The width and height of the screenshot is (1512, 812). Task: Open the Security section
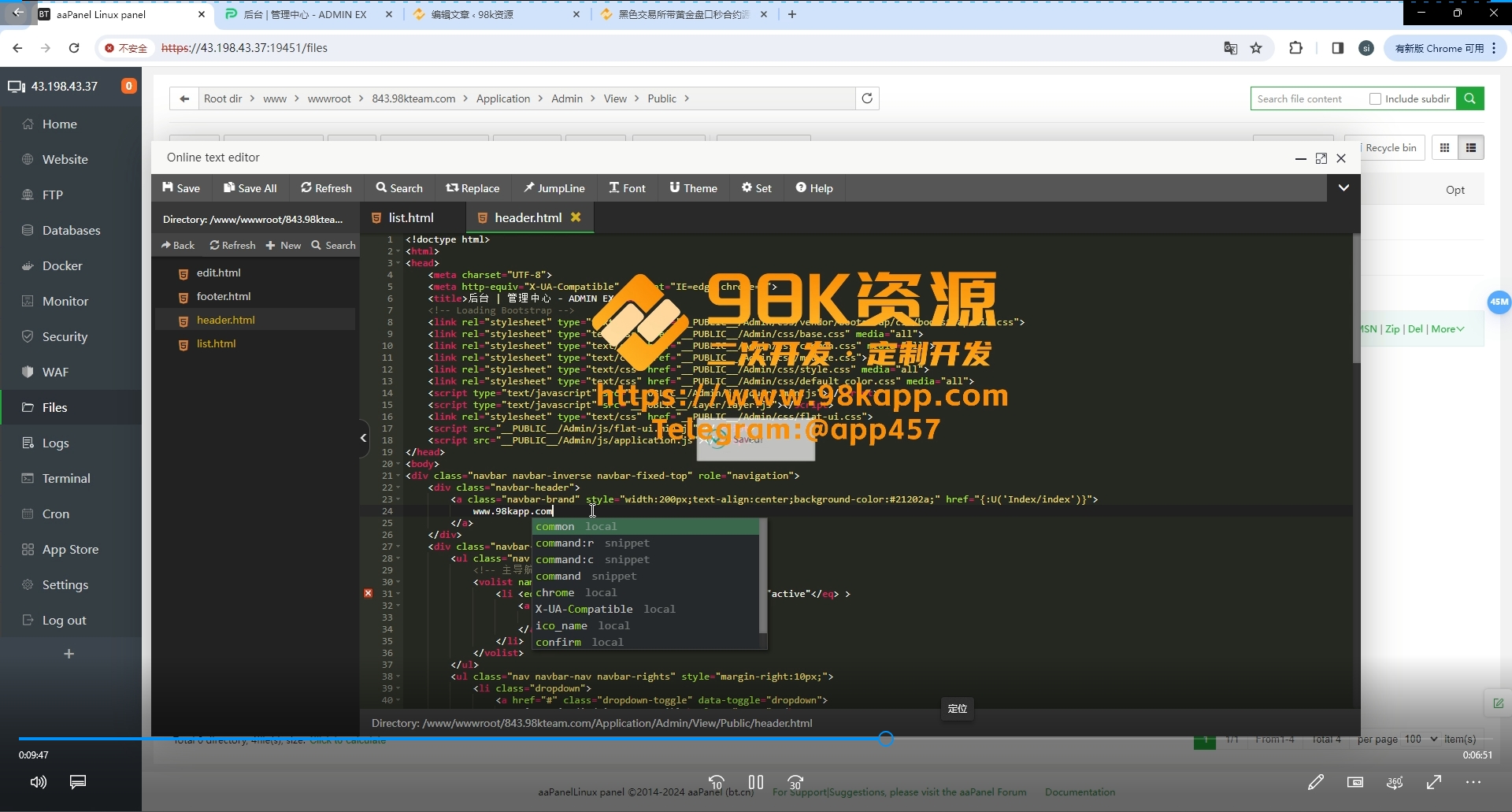(65, 336)
